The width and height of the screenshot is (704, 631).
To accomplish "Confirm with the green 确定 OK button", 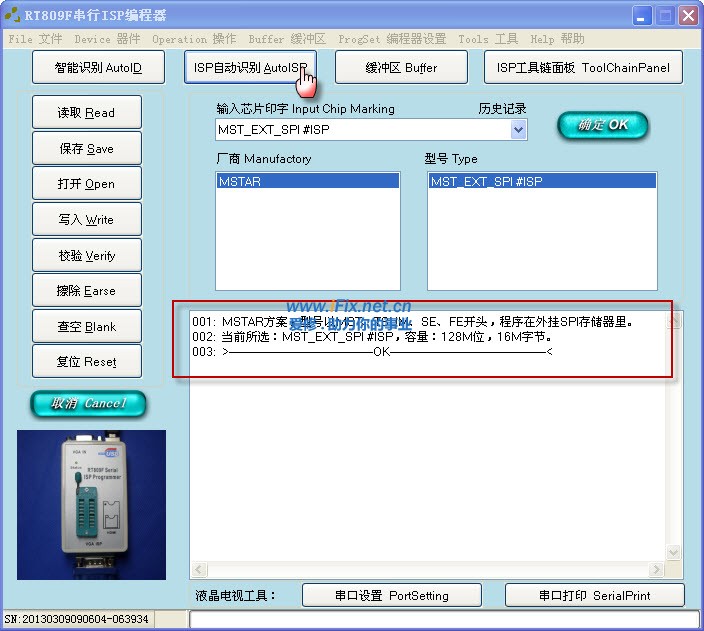I will point(602,125).
